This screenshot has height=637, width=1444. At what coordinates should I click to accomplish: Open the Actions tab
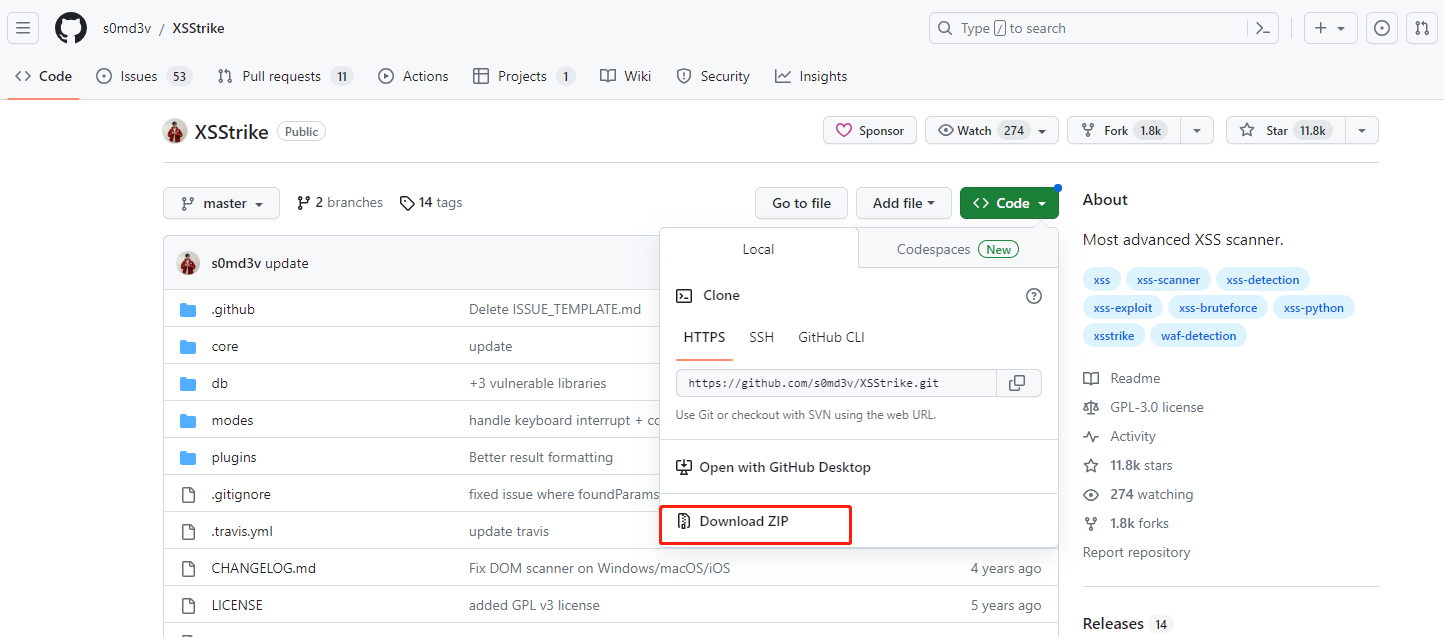pyautogui.click(x=414, y=76)
